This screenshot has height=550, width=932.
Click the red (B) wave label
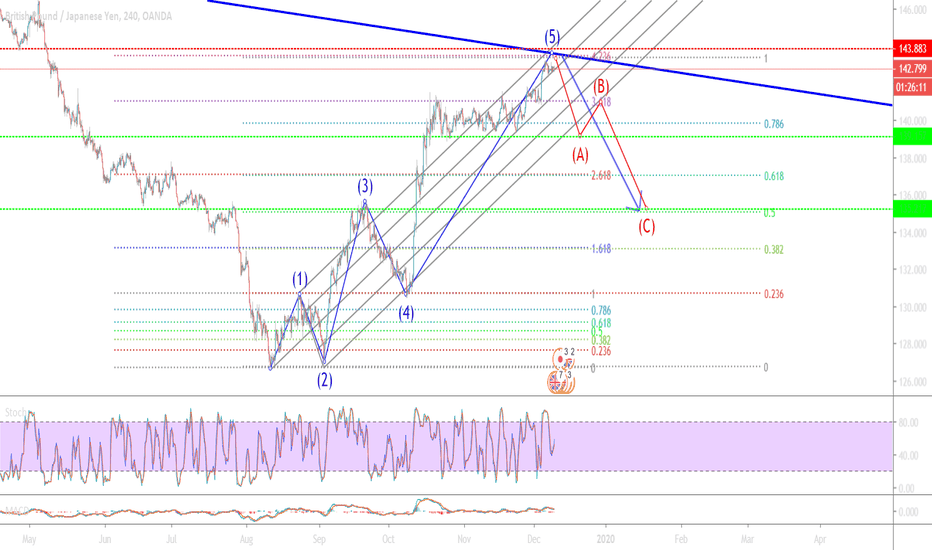602,85
